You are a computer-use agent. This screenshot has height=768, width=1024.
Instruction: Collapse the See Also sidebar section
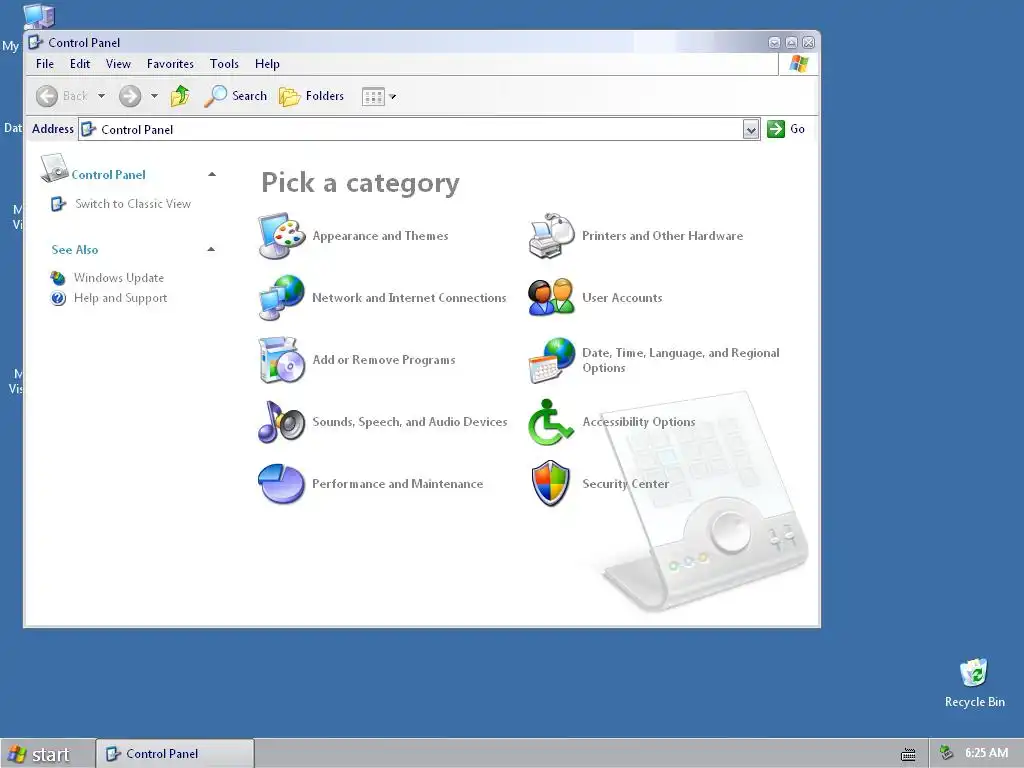point(211,249)
